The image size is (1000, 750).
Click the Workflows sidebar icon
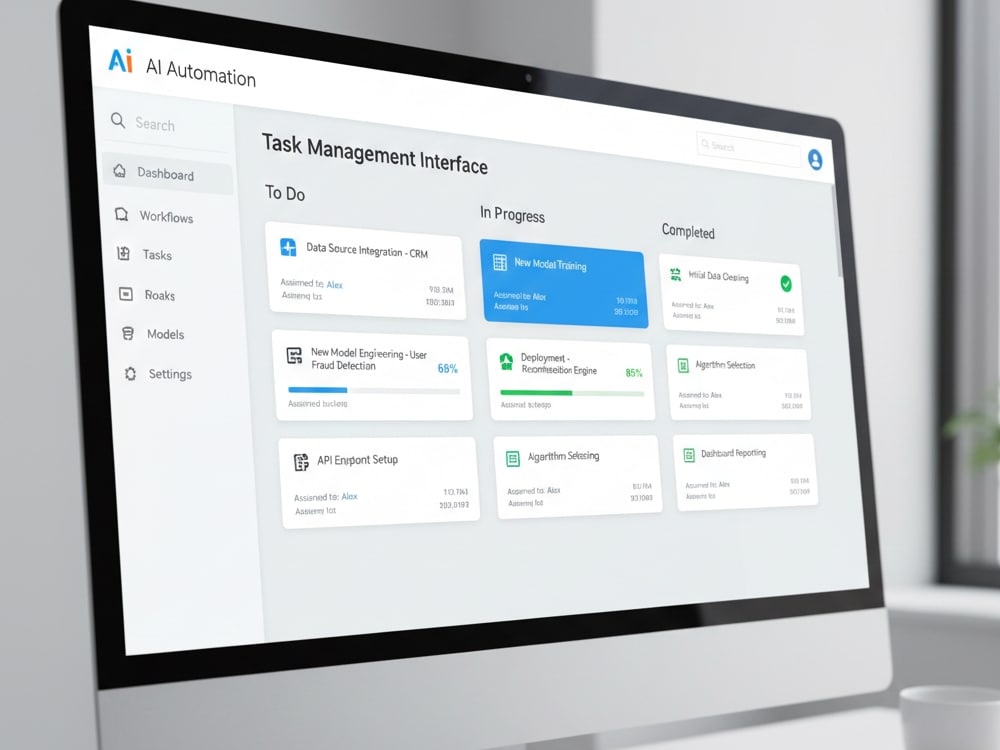121,214
